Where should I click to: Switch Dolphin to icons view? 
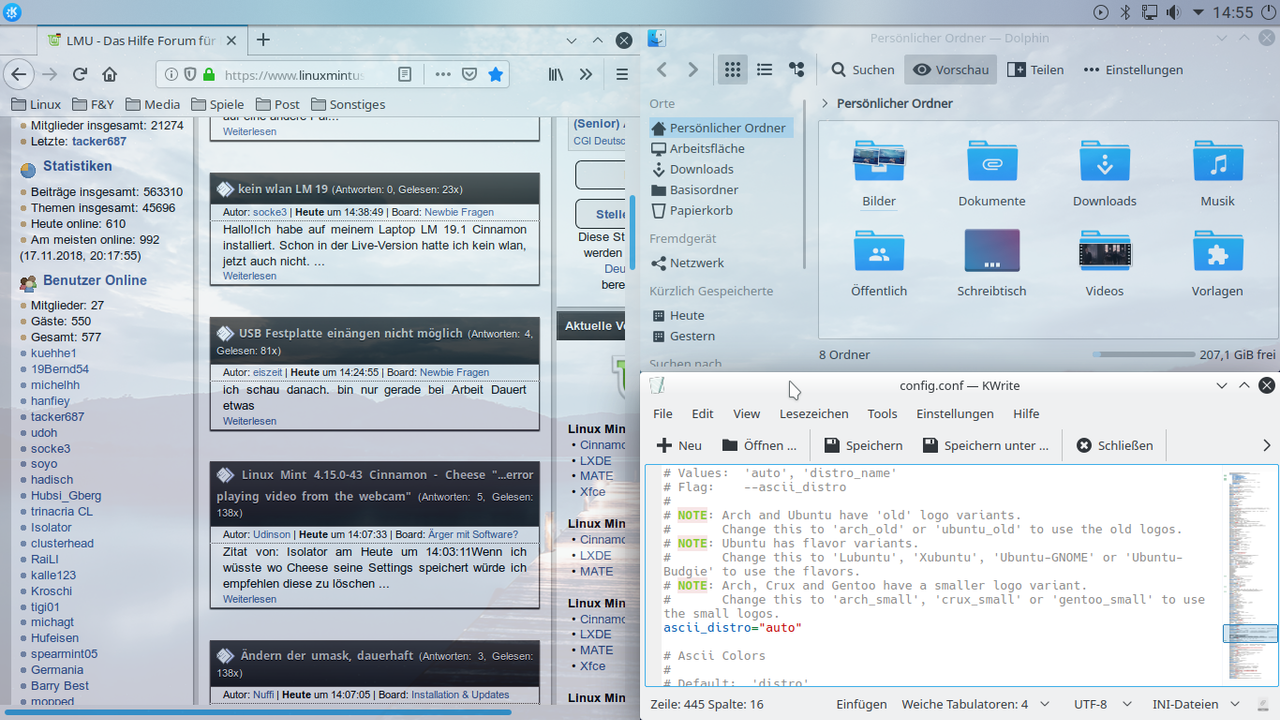(733, 70)
